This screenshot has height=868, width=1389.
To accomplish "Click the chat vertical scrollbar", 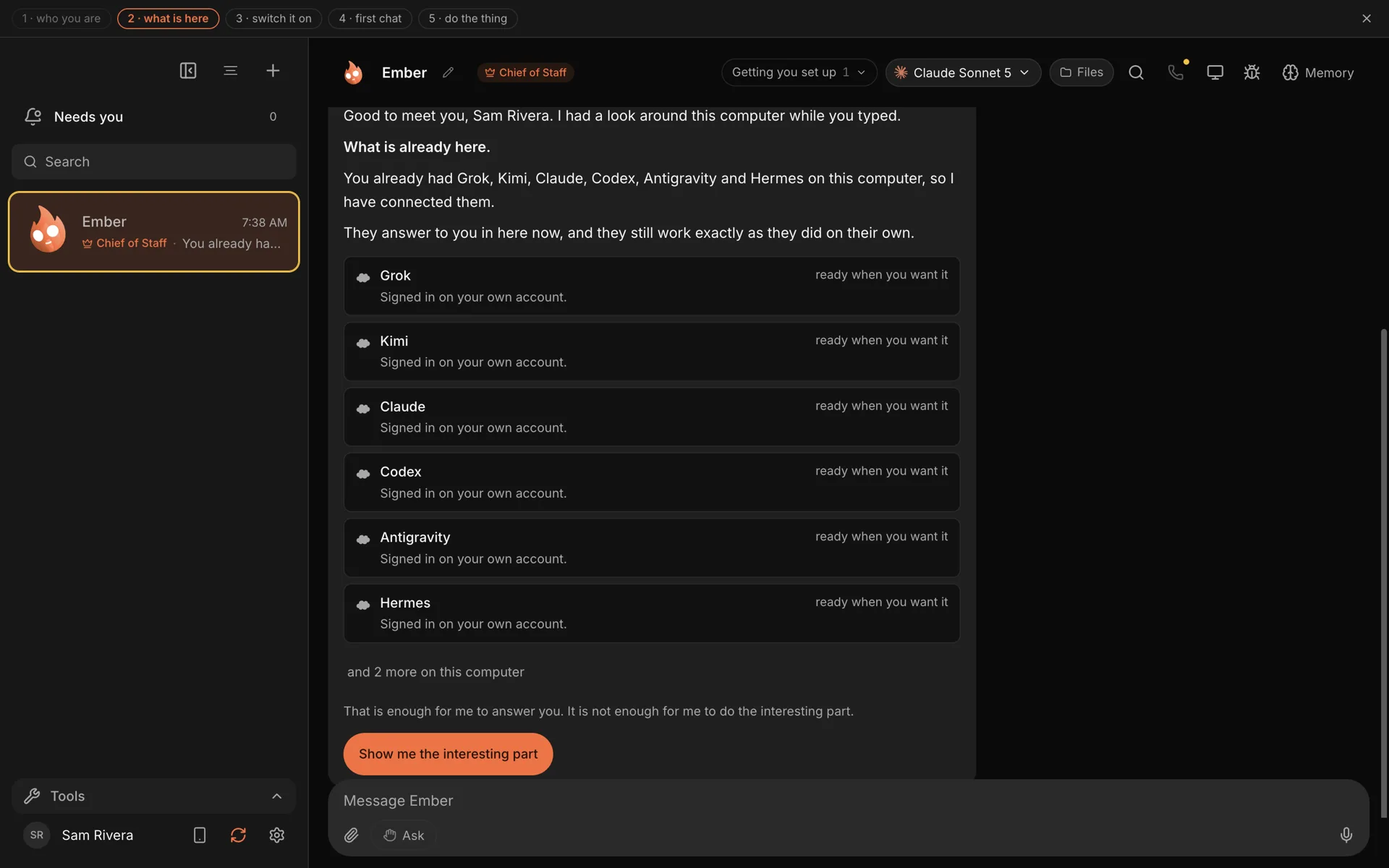I will [x=1384, y=573].
